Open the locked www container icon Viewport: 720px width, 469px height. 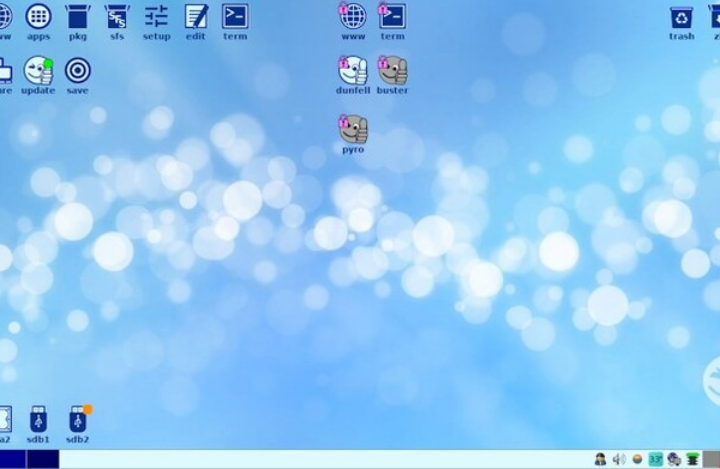[352, 17]
